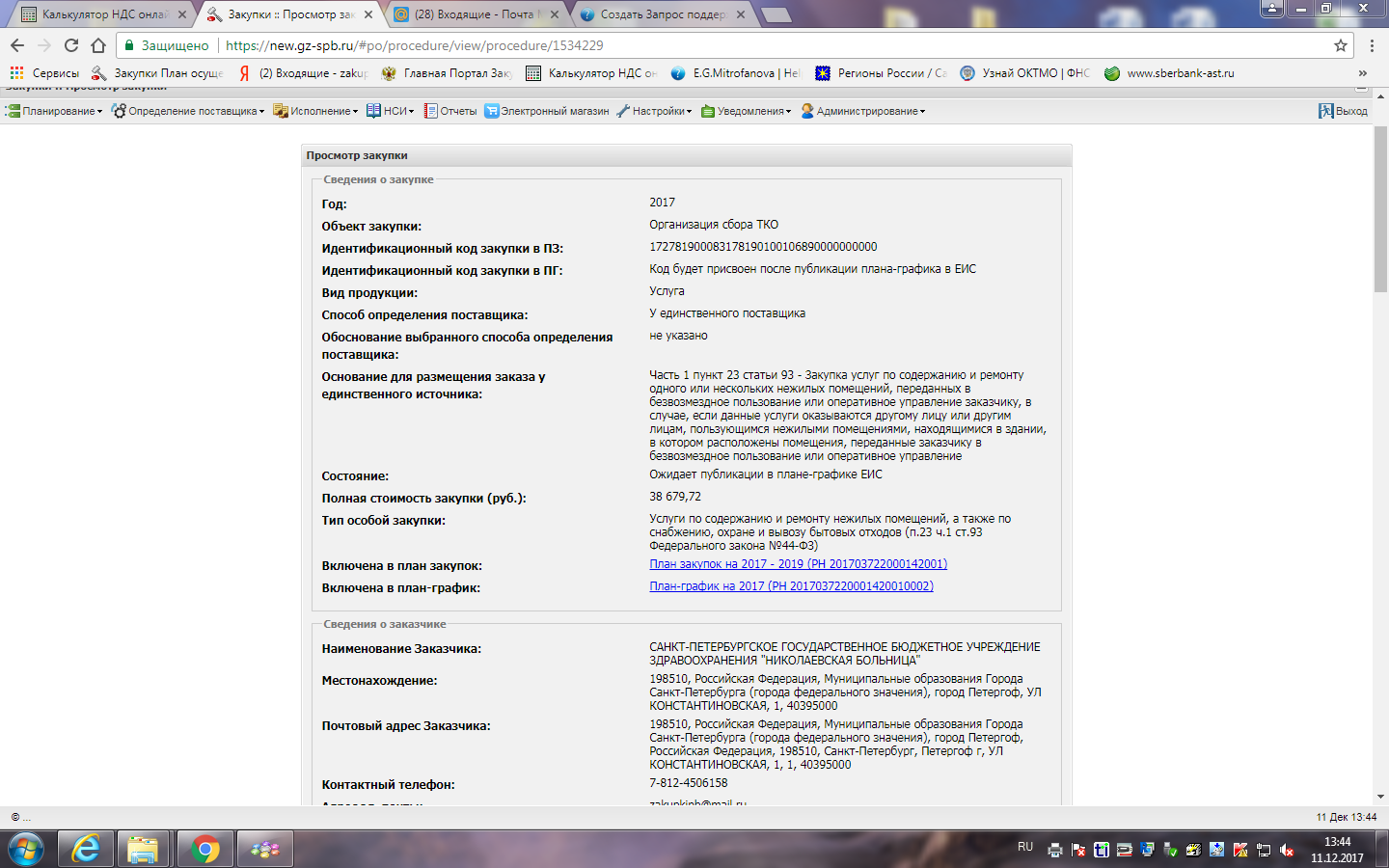Go to the browser home page
The width and height of the screenshot is (1389, 868).
click(98, 45)
